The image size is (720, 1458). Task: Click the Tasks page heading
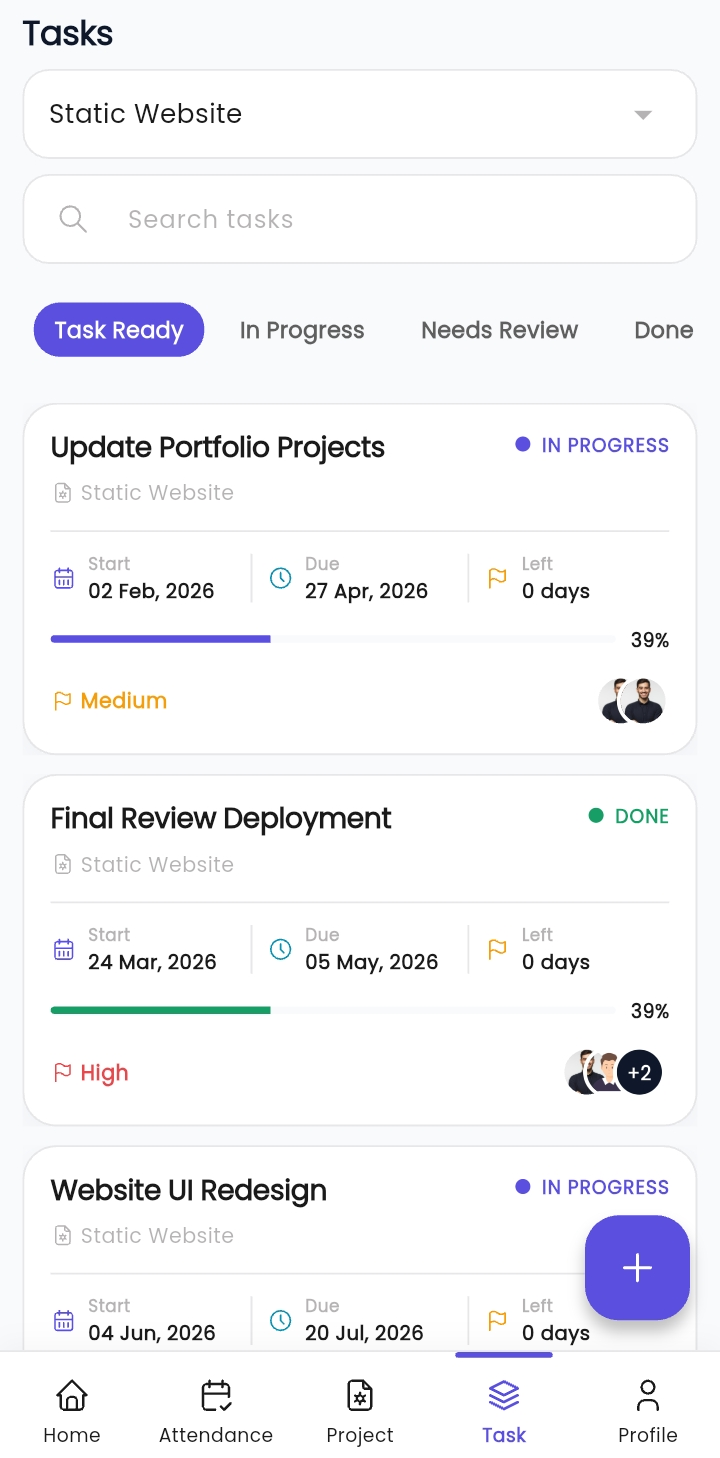pos(68,33)
